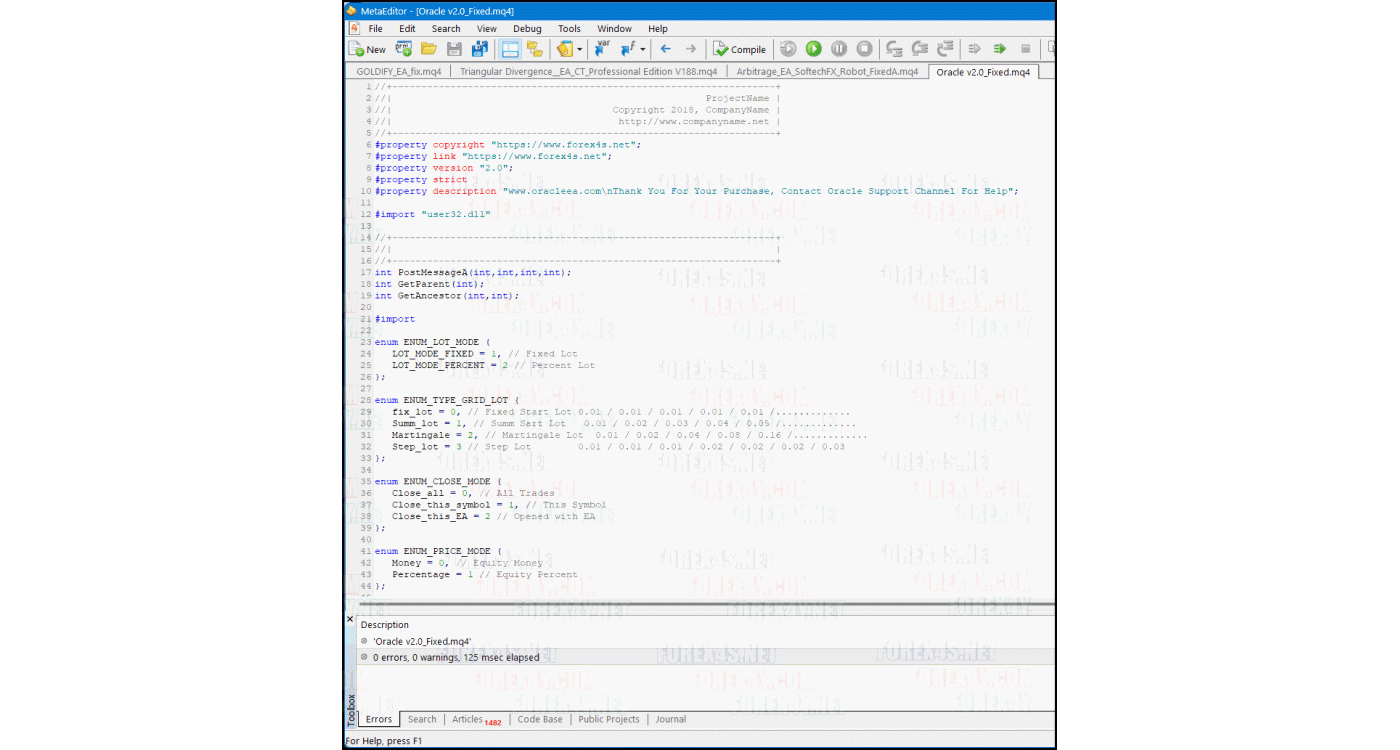Select the '0 errors, 0 warnings' result row
This screenshot has height=750, width=1400.
707,657
